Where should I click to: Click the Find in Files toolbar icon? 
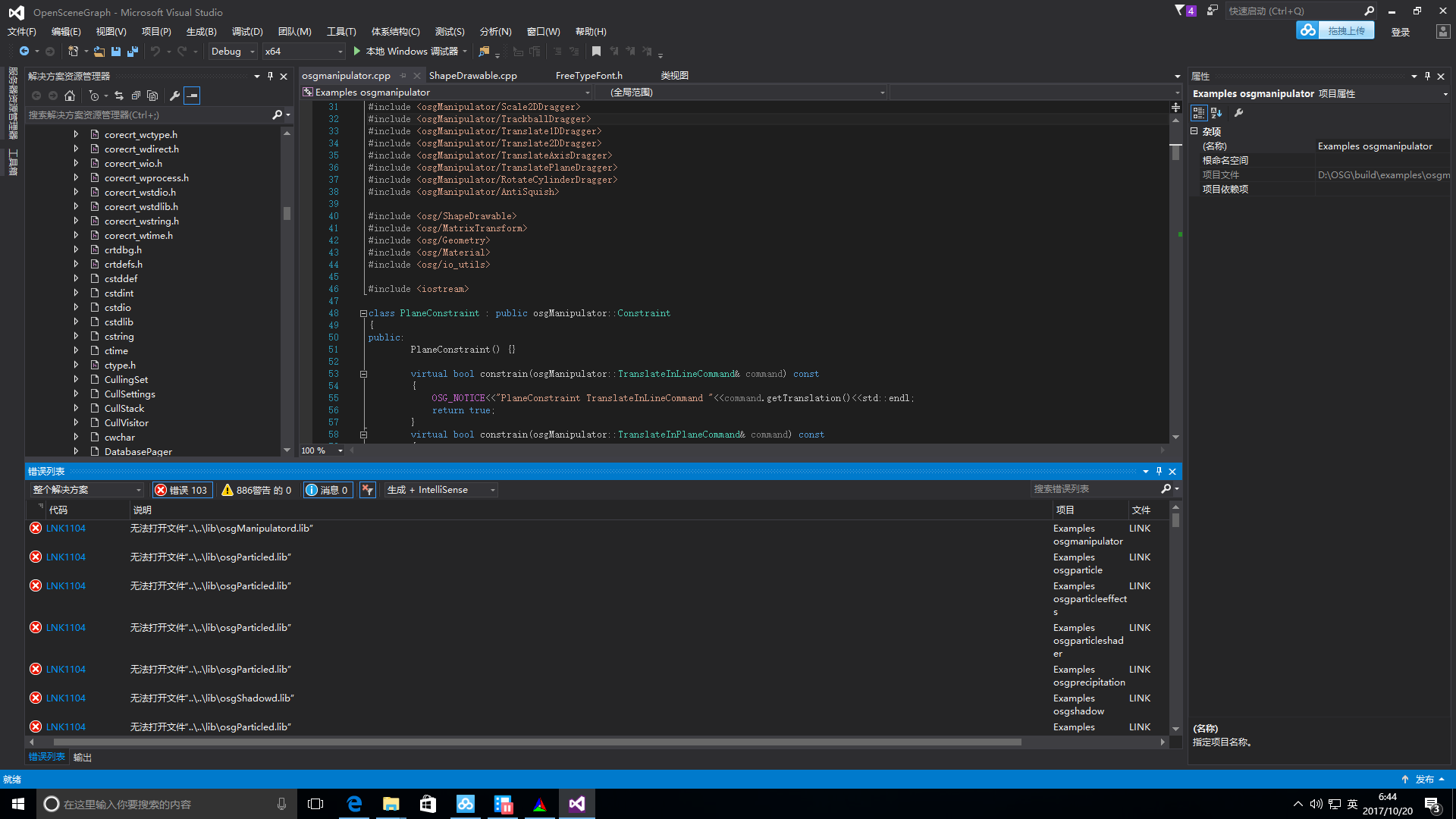click(x=485, y=51)
